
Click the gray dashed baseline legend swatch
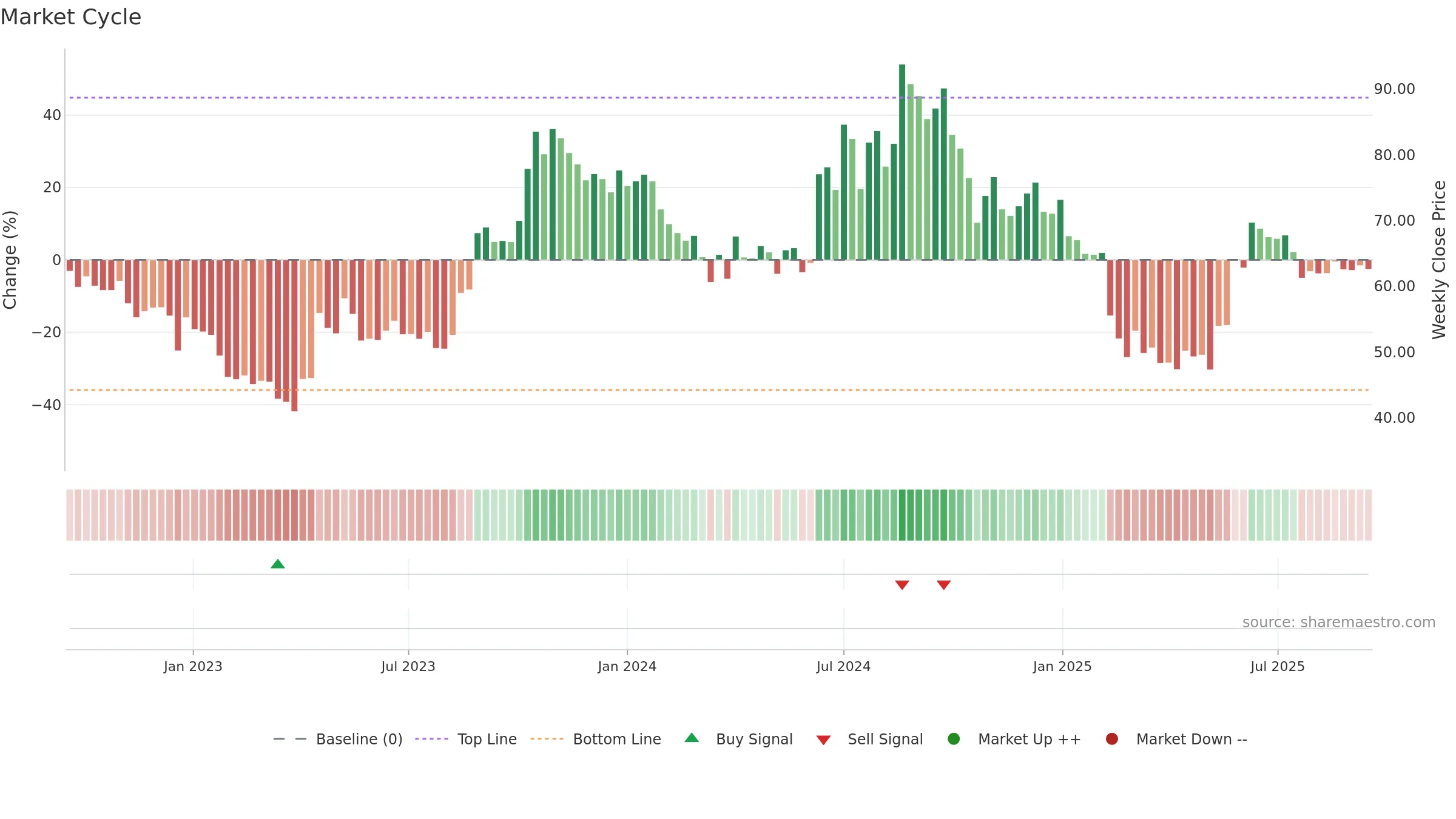point(290,739)
